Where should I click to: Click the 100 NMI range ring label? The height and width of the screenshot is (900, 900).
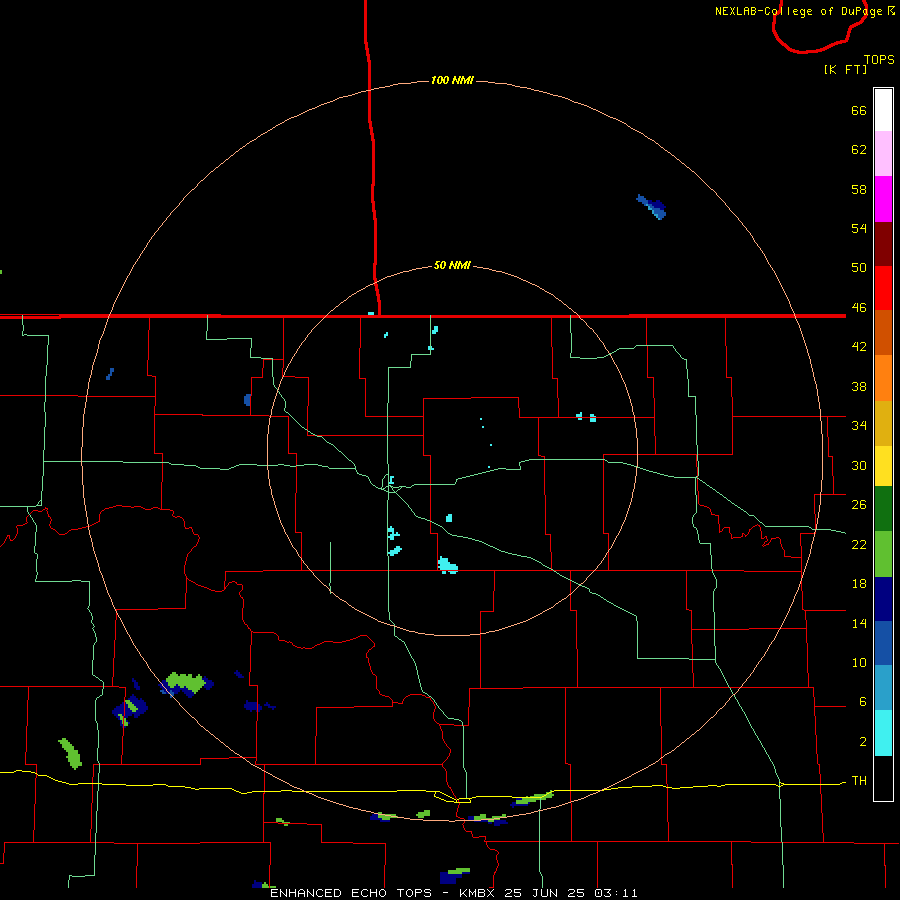click(452, 80)
